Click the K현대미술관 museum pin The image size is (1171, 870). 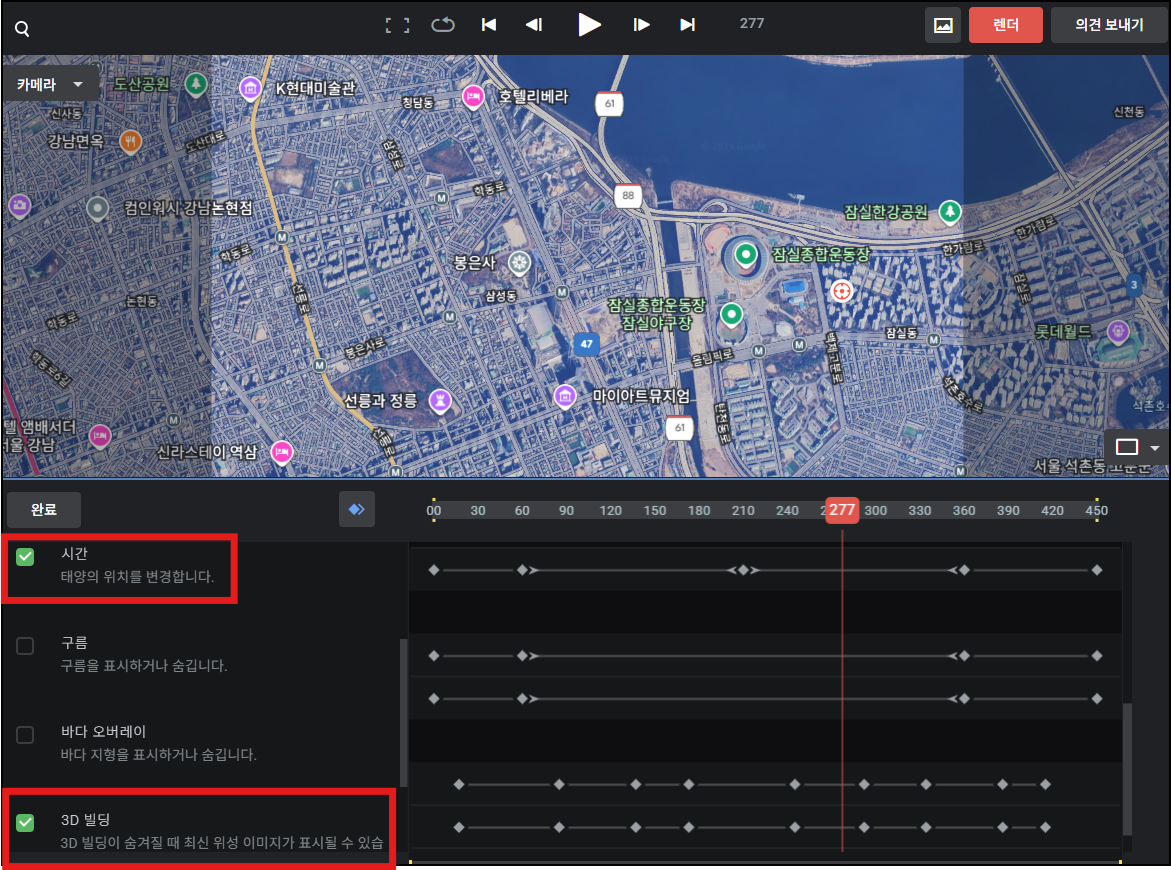[x=250, y=89]
